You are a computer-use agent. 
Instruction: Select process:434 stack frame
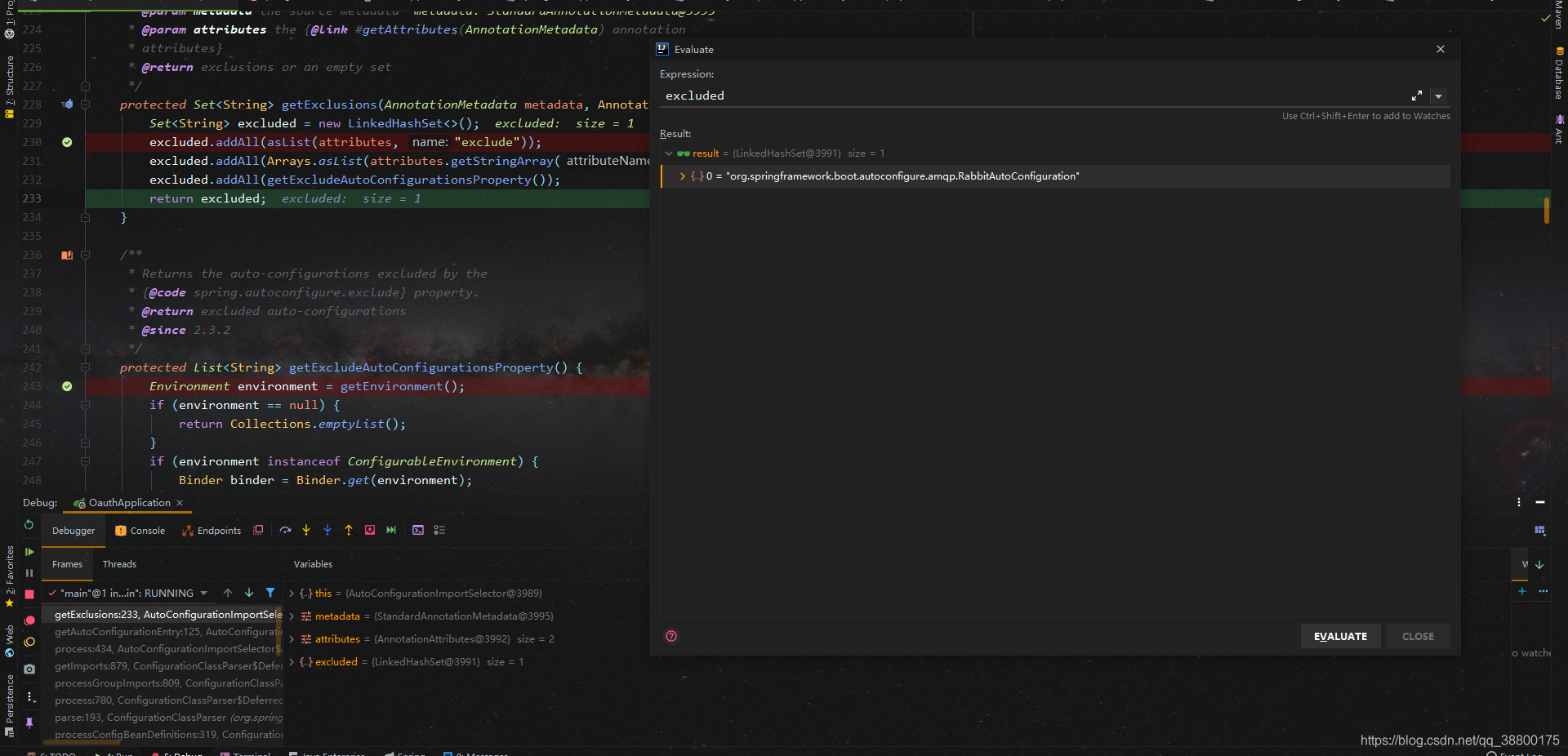tap(163, 649)
